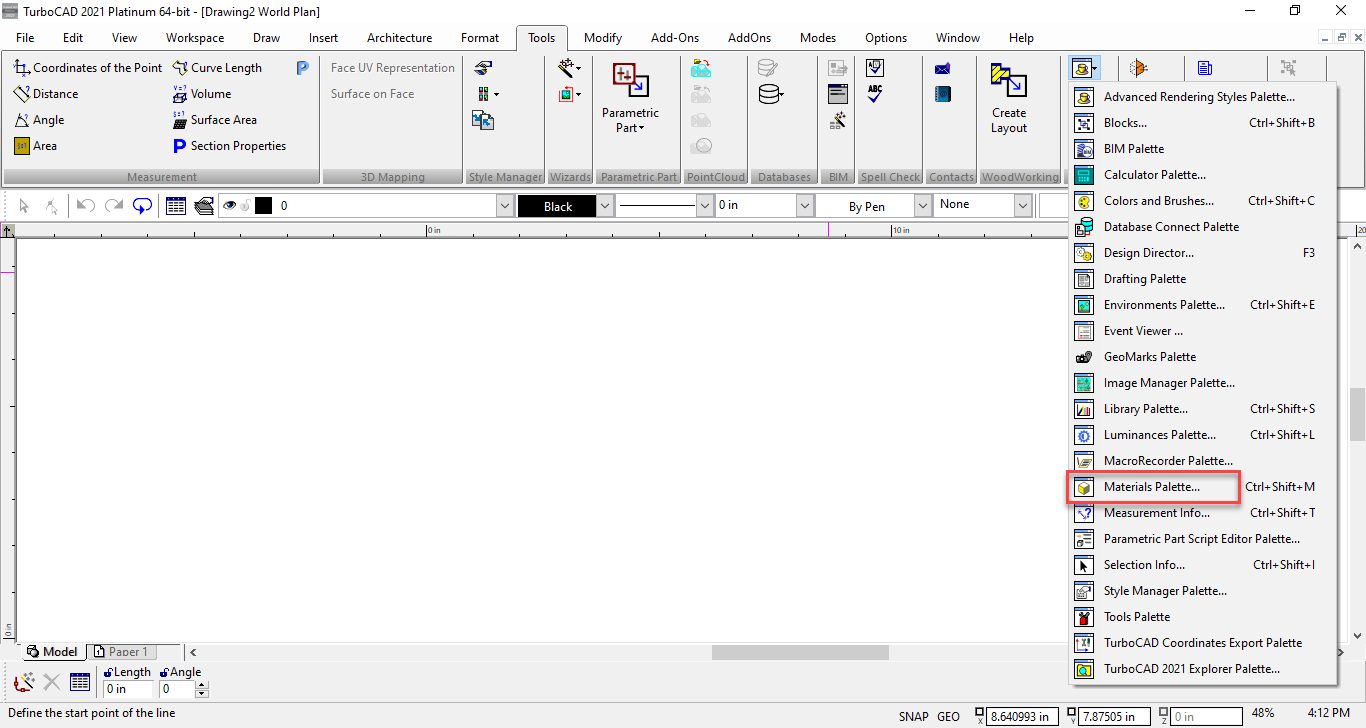
Task: Expand the layer dropdown showing 0
Action: [x=505, y=206]
